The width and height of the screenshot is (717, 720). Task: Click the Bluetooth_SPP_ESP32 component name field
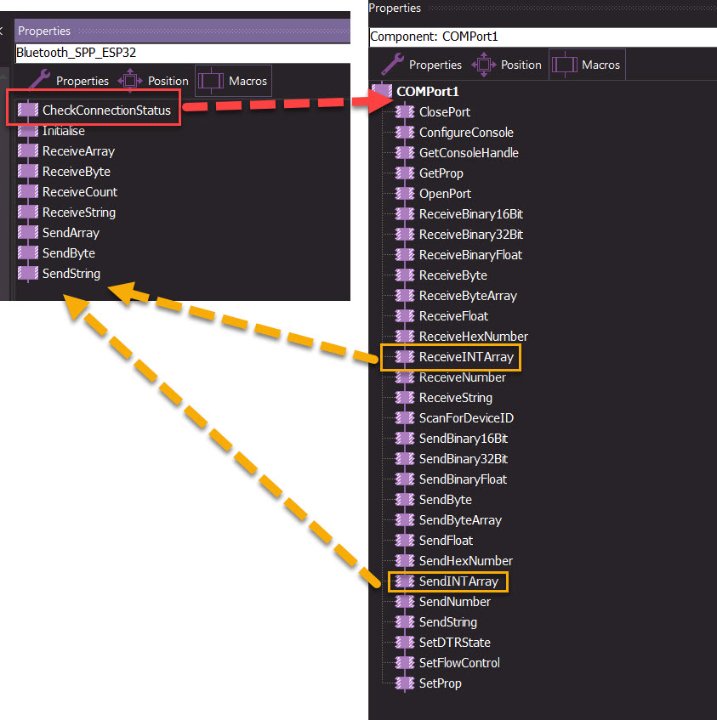180,52
